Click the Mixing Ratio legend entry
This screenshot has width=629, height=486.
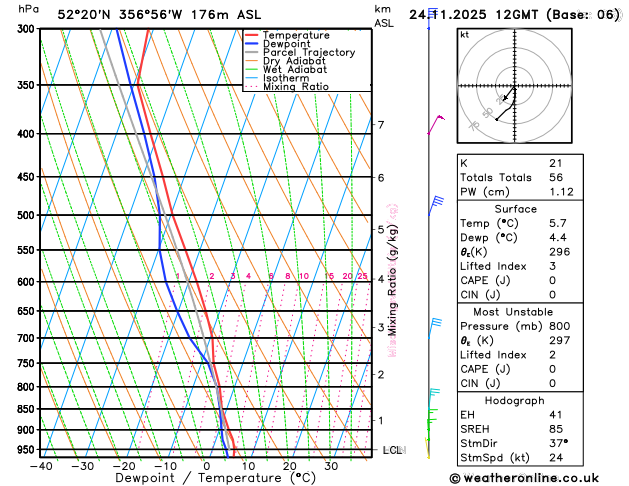287,87
